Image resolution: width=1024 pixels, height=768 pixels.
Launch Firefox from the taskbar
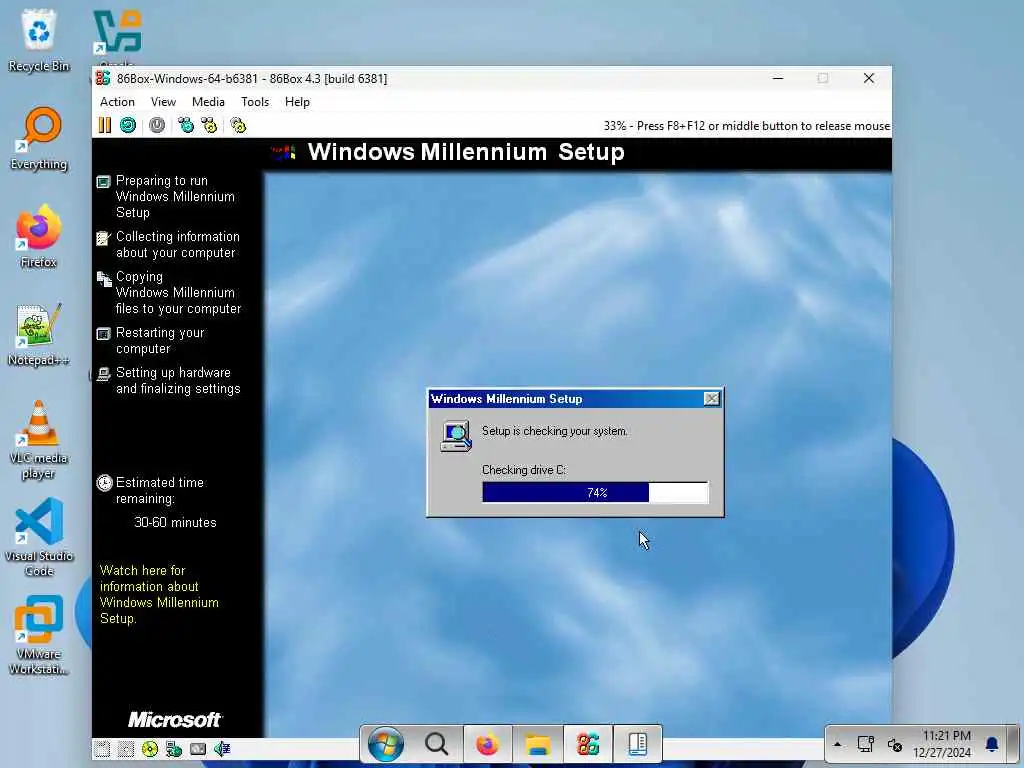coord(487,744)
